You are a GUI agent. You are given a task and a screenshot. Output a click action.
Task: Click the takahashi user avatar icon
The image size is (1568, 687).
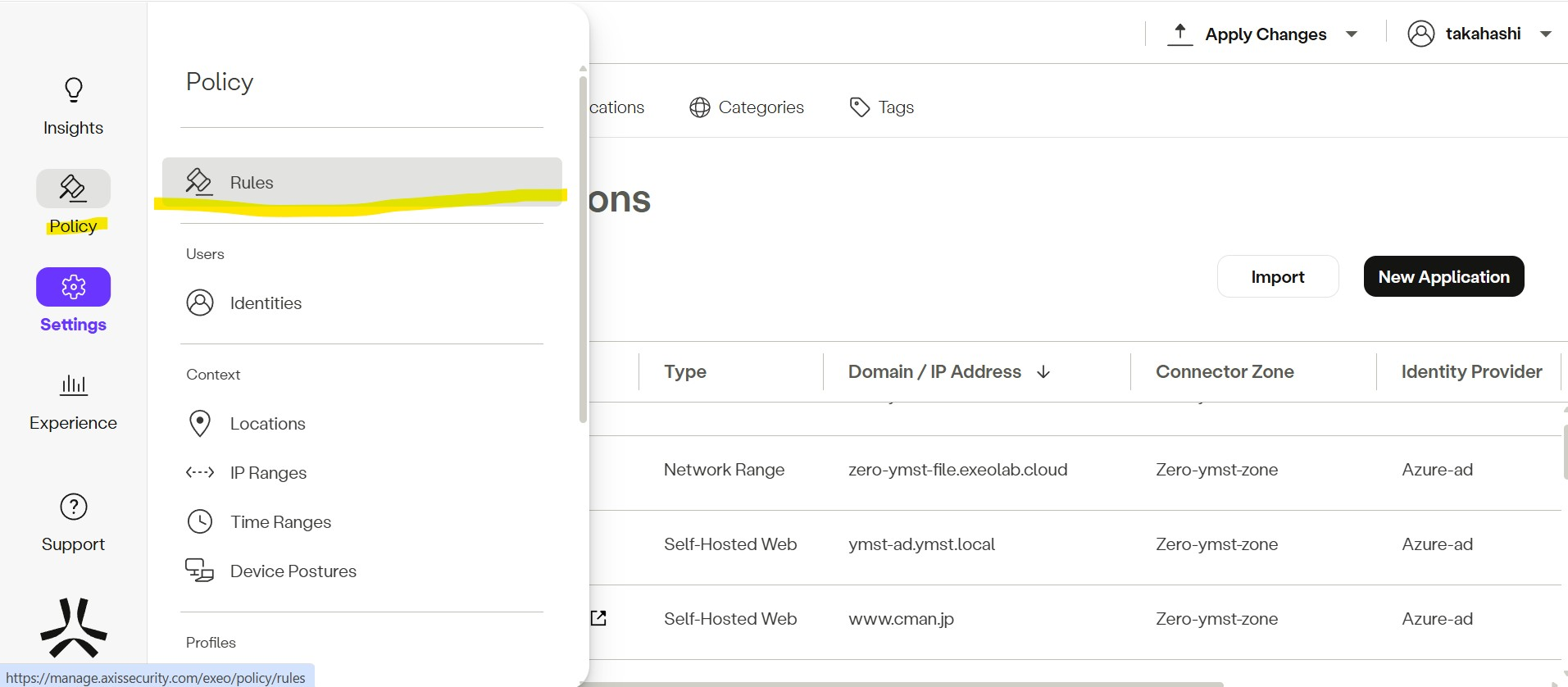[1420, 34]
